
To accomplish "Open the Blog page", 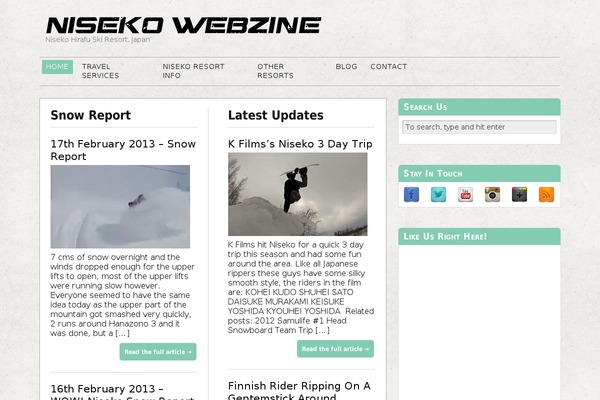I will [x=346, y=67].
